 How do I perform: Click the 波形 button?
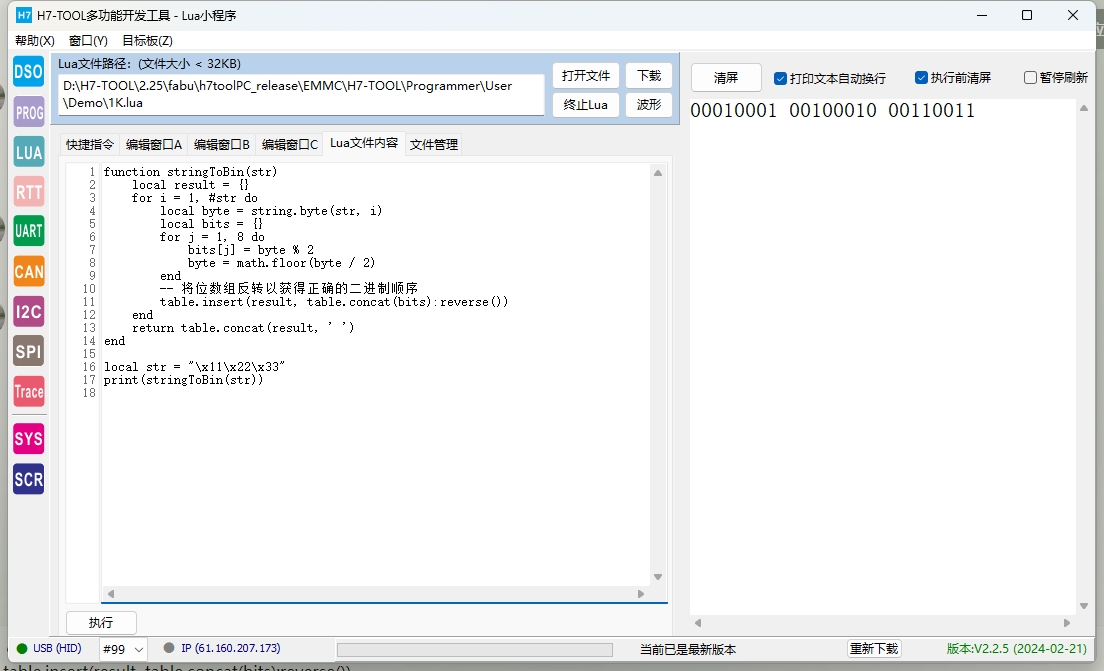pyautogui.click(x=648, y=104)
